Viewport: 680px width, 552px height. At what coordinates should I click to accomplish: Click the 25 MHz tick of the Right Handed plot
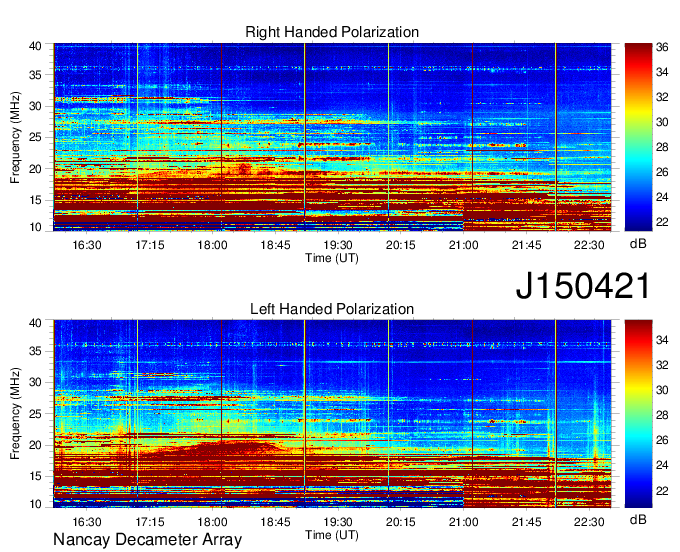point(35,137)
